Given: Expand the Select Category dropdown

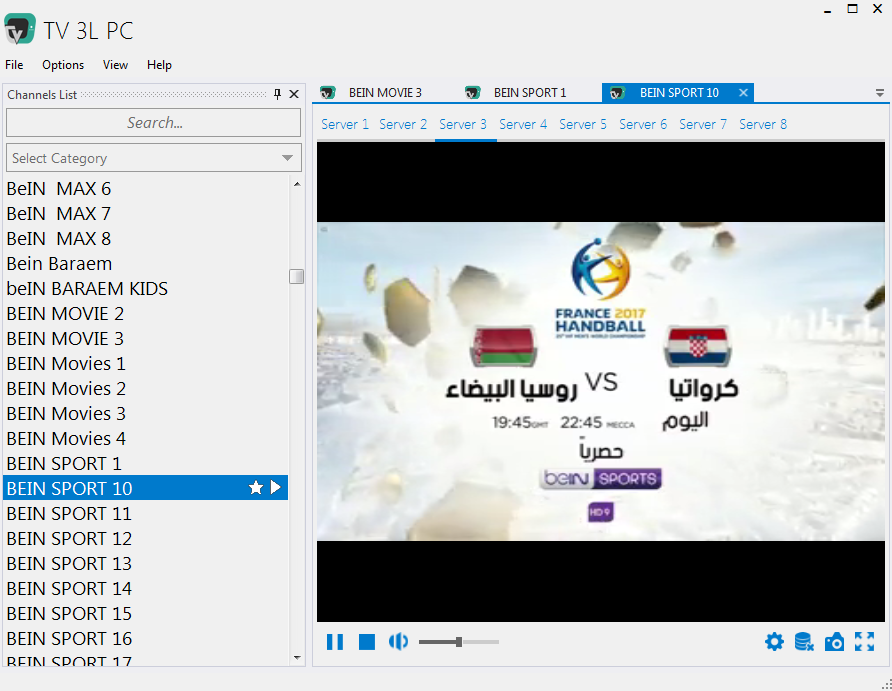Looking at the screenshot, I should [287, 158].
